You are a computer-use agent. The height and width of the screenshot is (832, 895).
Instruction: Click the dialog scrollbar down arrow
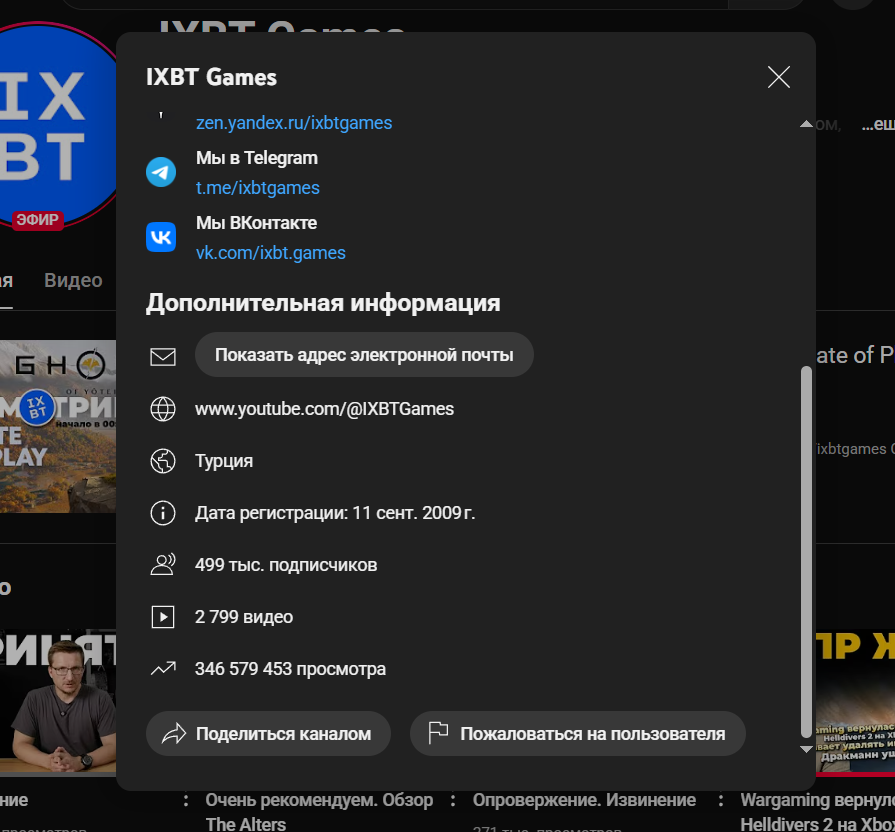(806, 749)
